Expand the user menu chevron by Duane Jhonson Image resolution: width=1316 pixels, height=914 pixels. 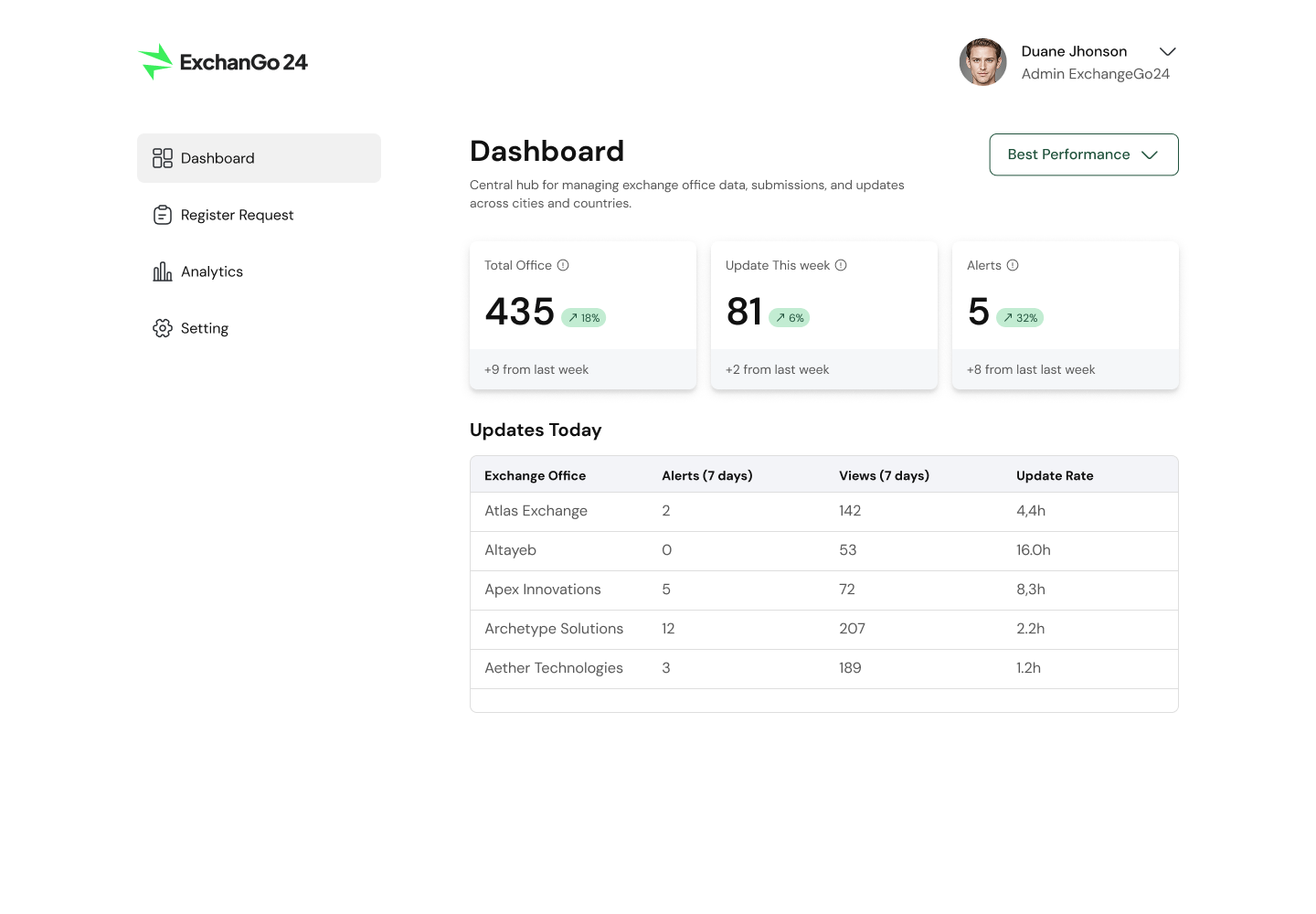point(1167,51)
